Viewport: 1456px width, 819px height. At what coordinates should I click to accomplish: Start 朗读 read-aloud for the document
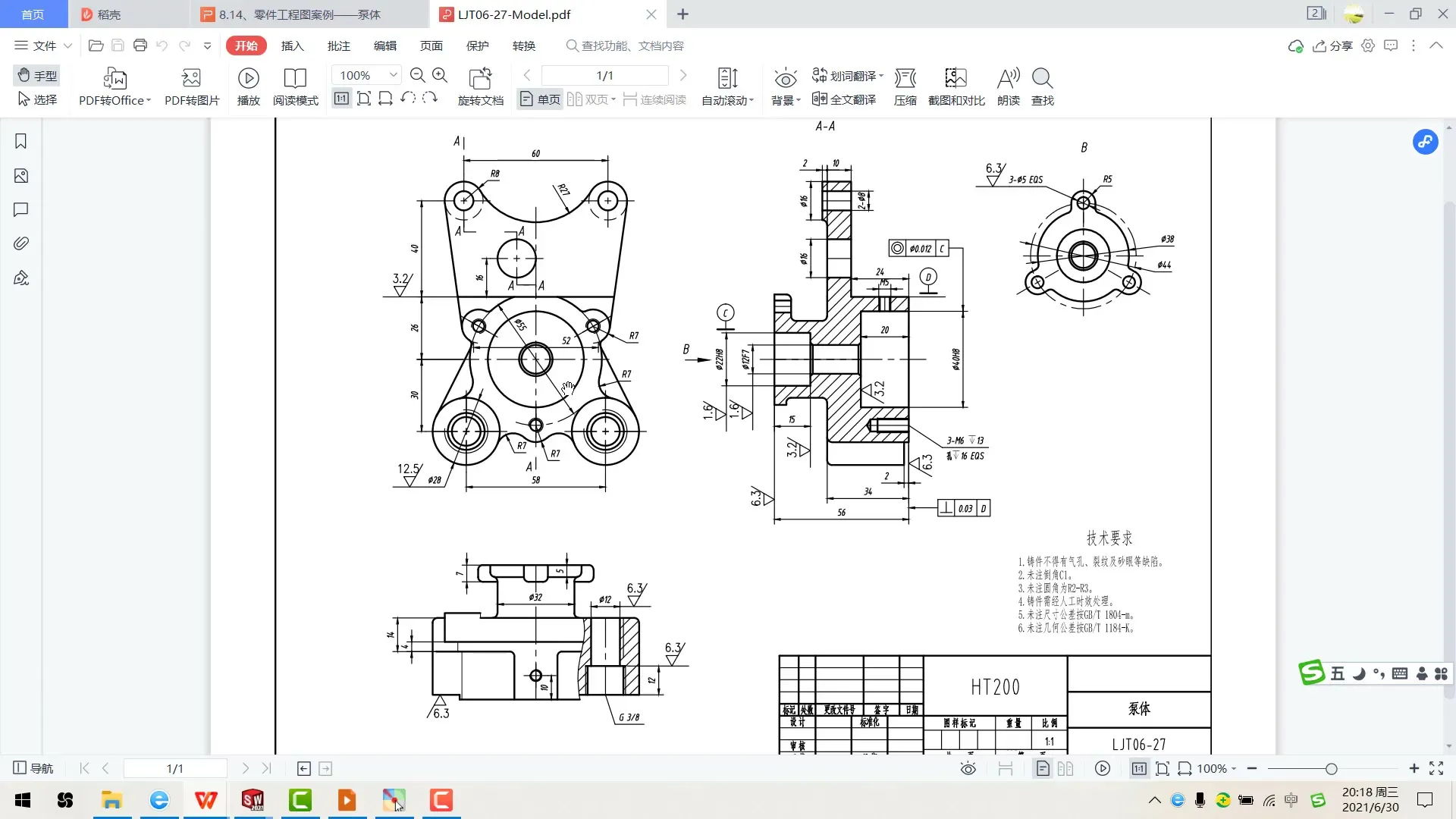coord(1008,86)
